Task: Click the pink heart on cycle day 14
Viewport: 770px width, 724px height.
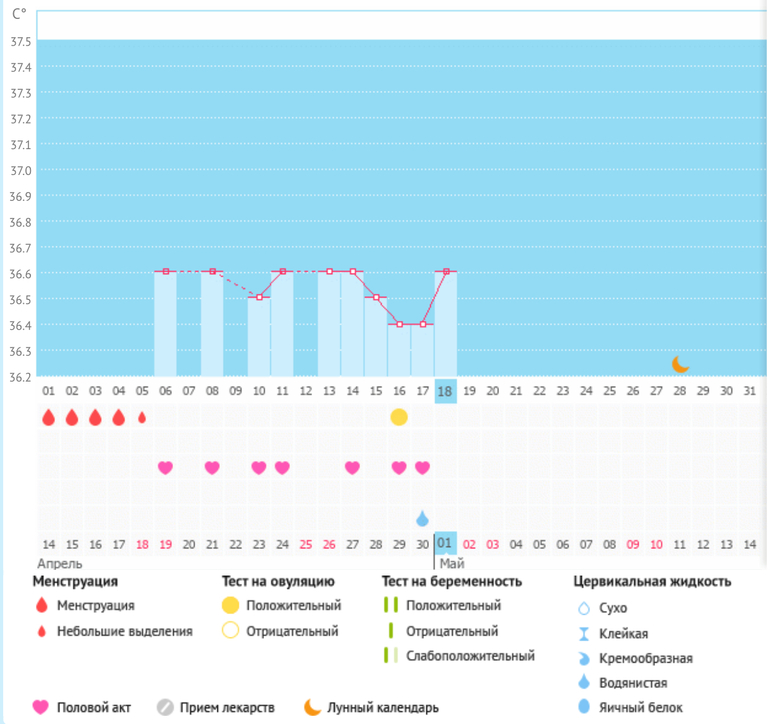Action: [352, 467]
